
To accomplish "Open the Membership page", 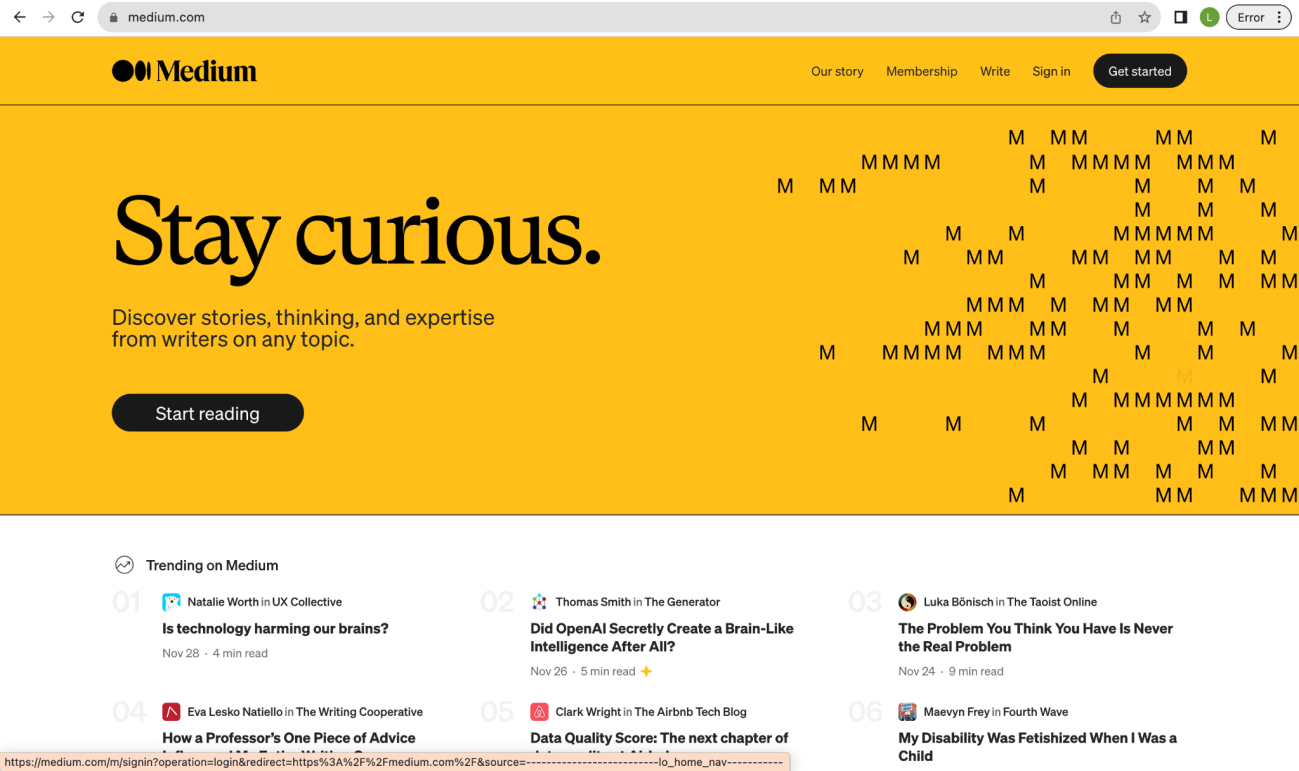I will pos(921,71).
